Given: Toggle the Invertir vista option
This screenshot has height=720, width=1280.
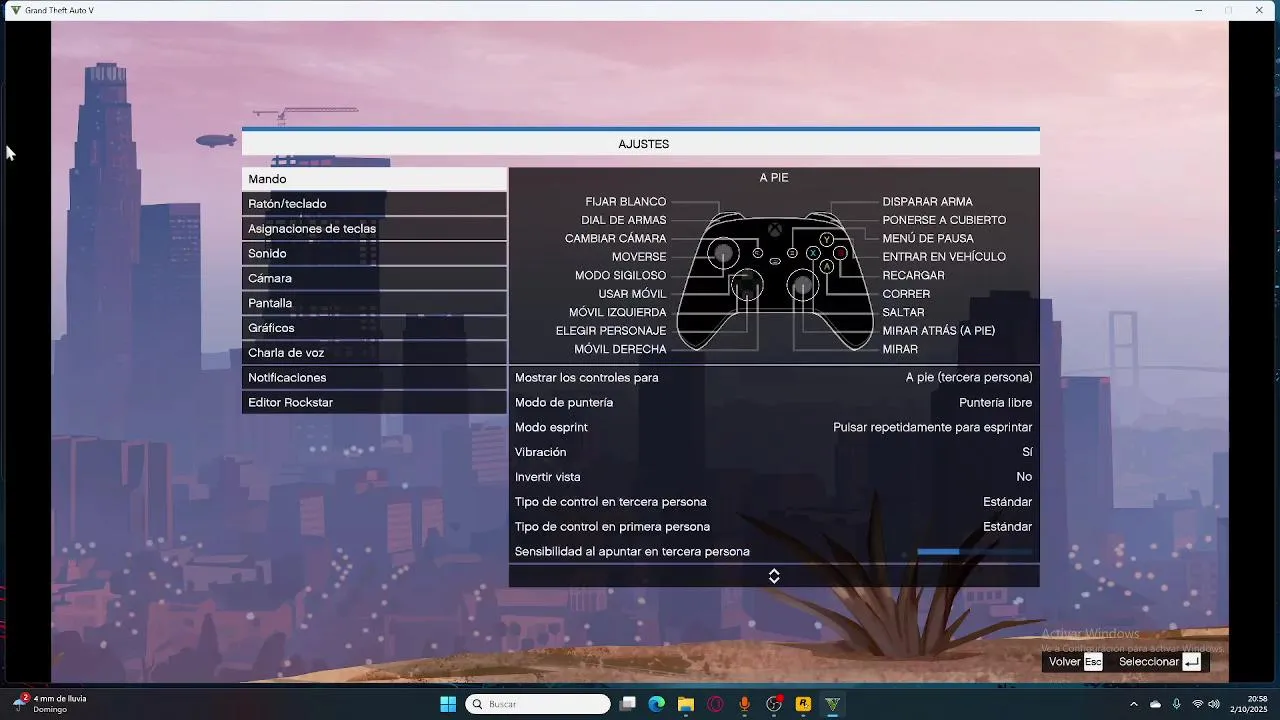Looking at the screenshot, I should [774, 477].
